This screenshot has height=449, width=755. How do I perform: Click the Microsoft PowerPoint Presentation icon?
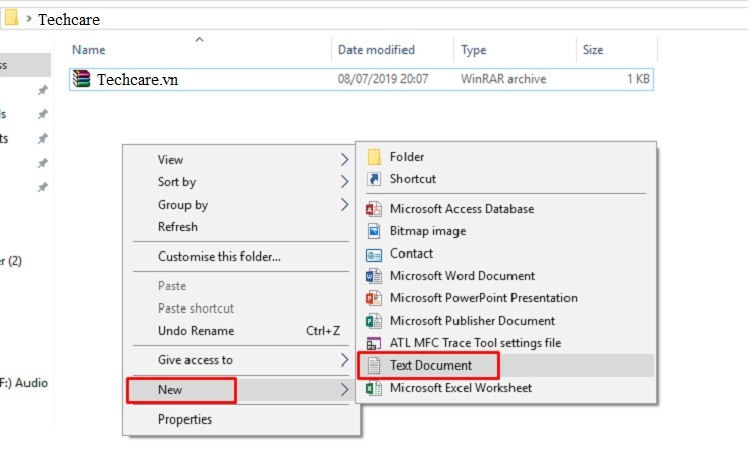[x=374, y=298]
